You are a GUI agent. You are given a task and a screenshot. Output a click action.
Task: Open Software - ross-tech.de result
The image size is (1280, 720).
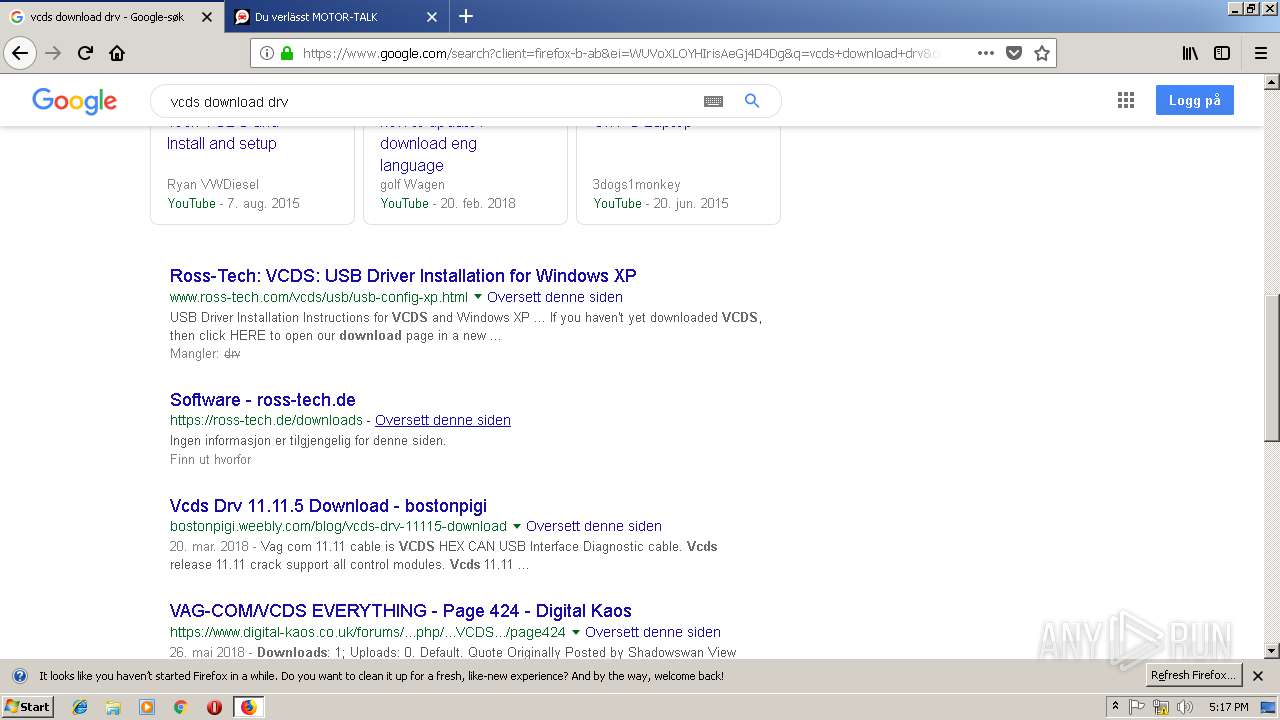click(x=263, y=400)
